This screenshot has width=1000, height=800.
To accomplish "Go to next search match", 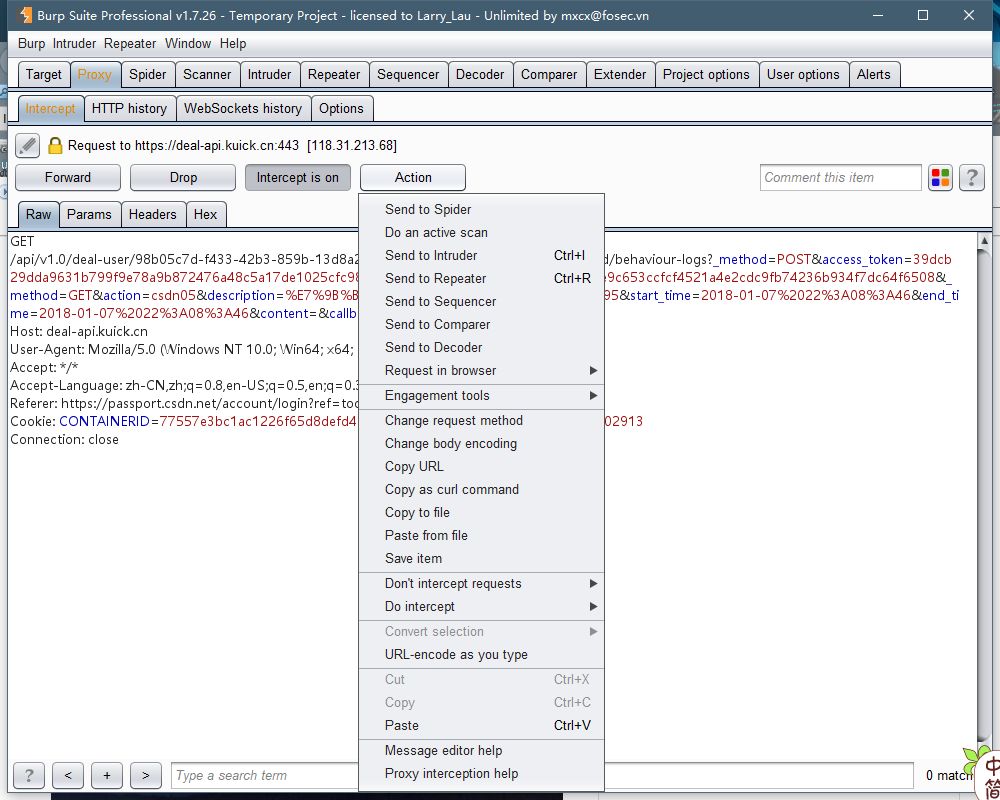I will coord(145,775).
